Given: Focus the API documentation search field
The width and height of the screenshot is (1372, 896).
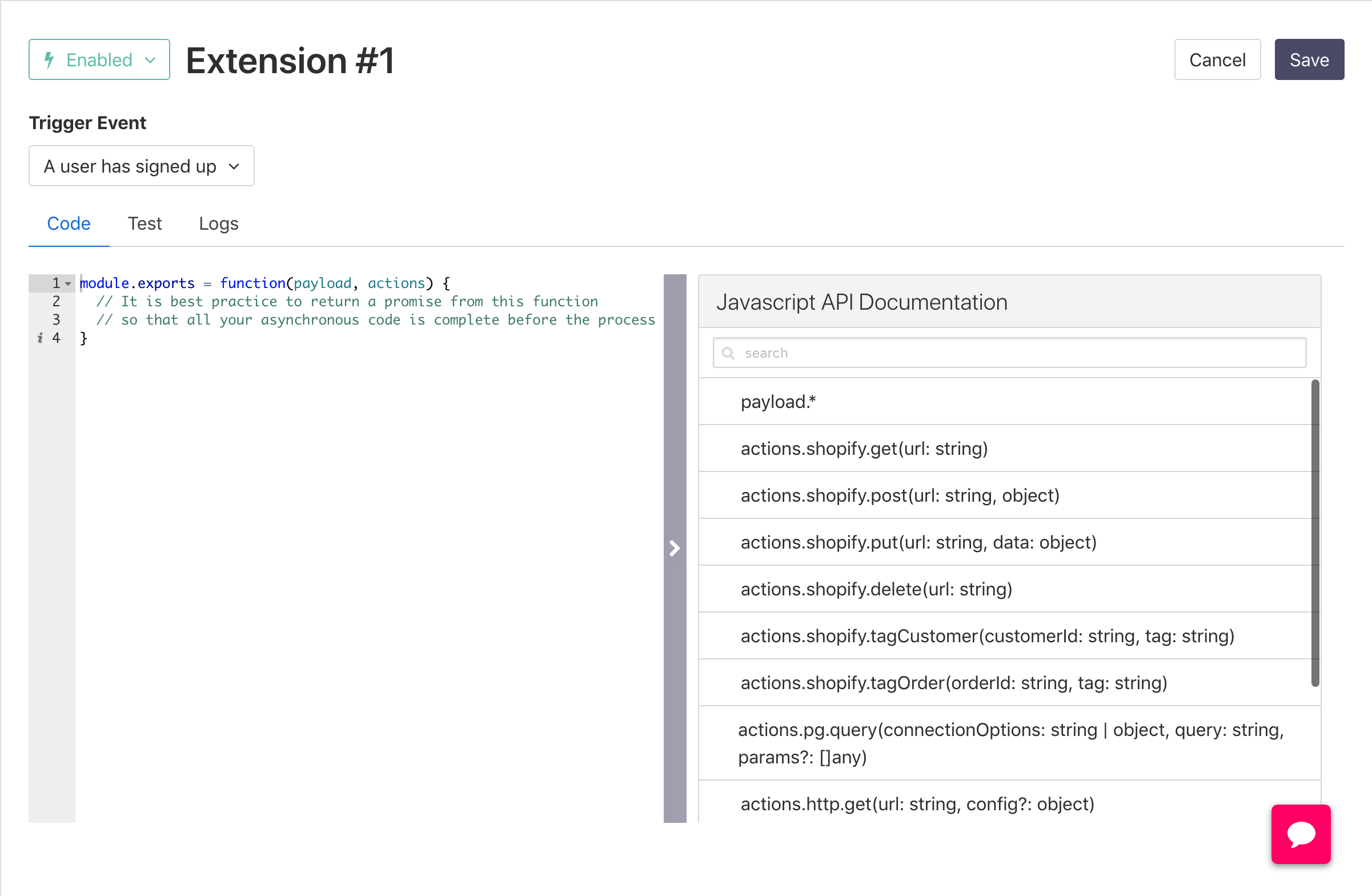Looking at the screenshot, I should [1009, 353].
